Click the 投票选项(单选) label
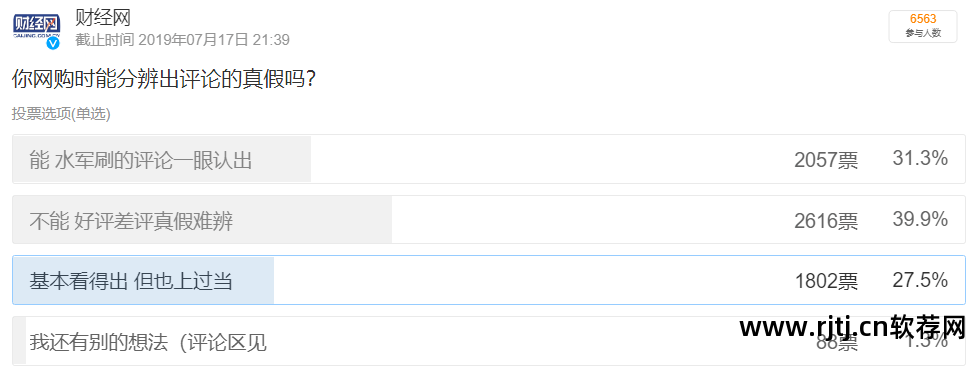This screenshot has height=373, width=975. click(61, 114)
